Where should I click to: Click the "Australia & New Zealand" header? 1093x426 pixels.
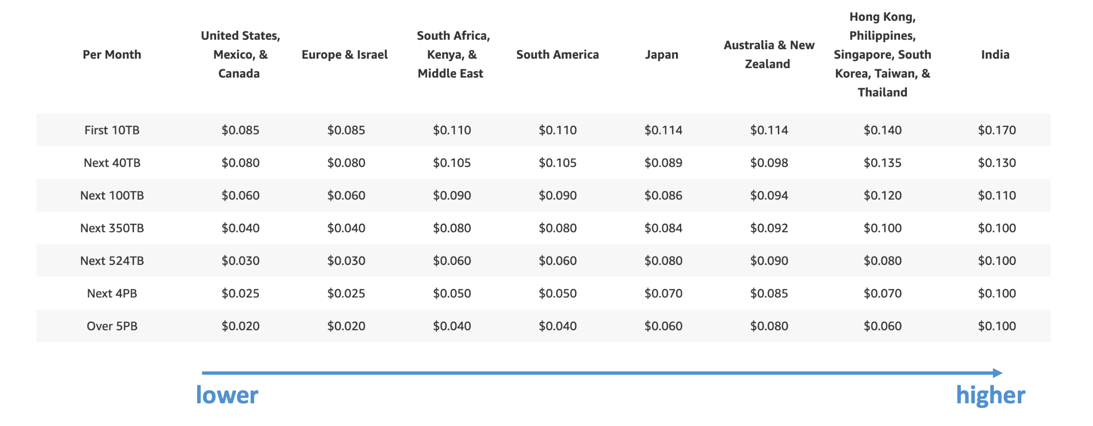tap(769, 55)
